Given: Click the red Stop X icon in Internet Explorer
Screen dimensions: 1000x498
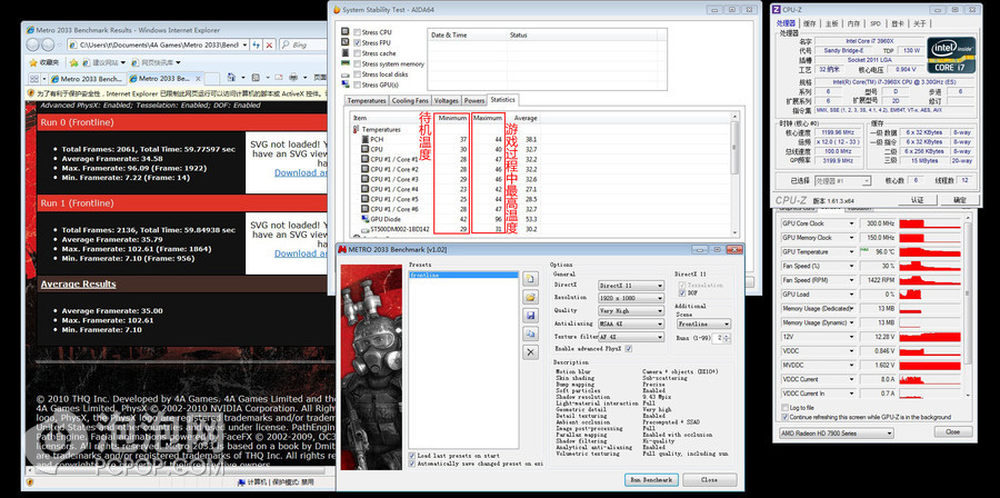Looking at the screenshot, I should point(270,45).
